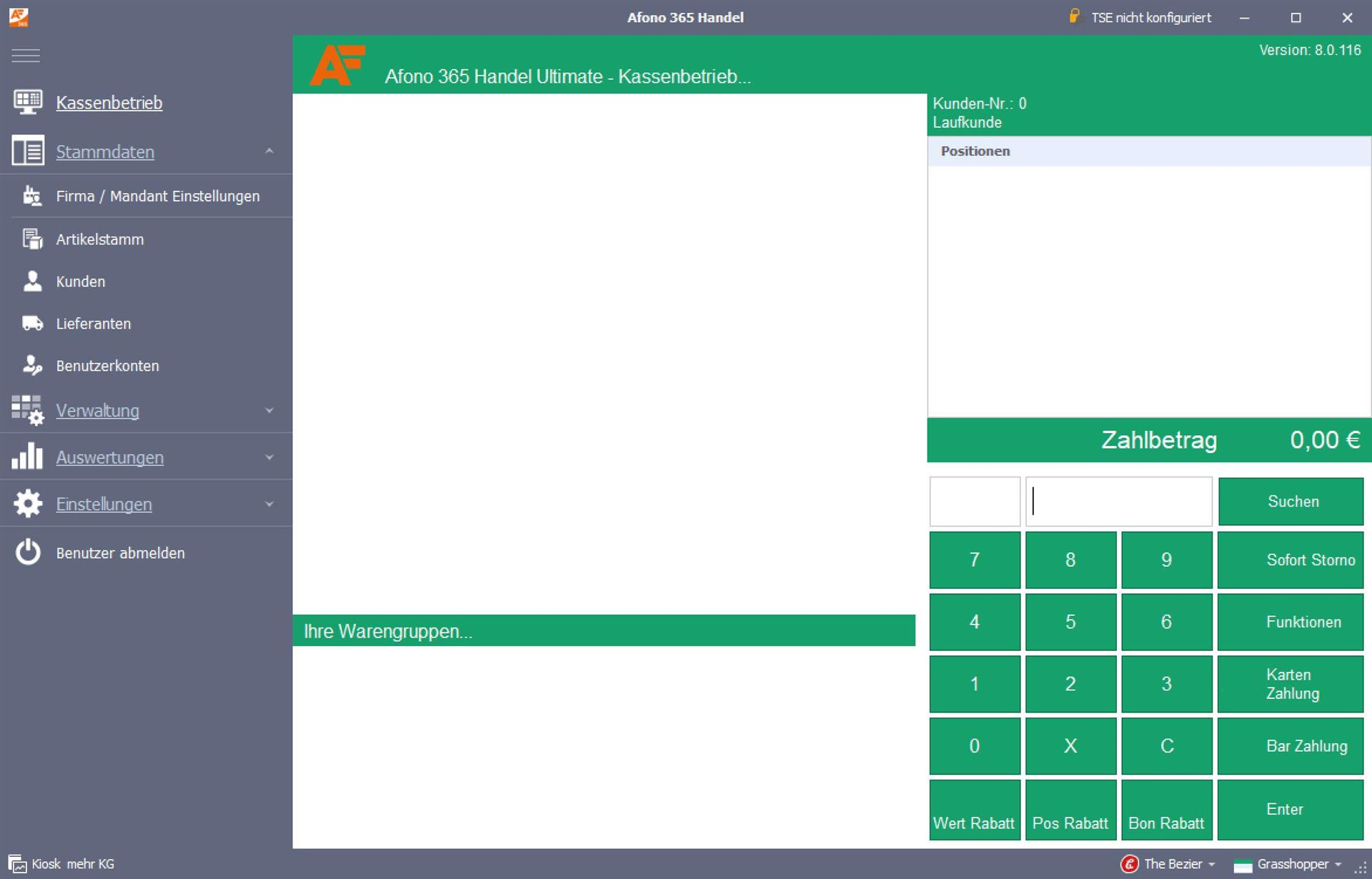Viewport: 1372px width, 879px height.
Task: Tap keypad digit 6
Action: click(x=1167, y=622)
